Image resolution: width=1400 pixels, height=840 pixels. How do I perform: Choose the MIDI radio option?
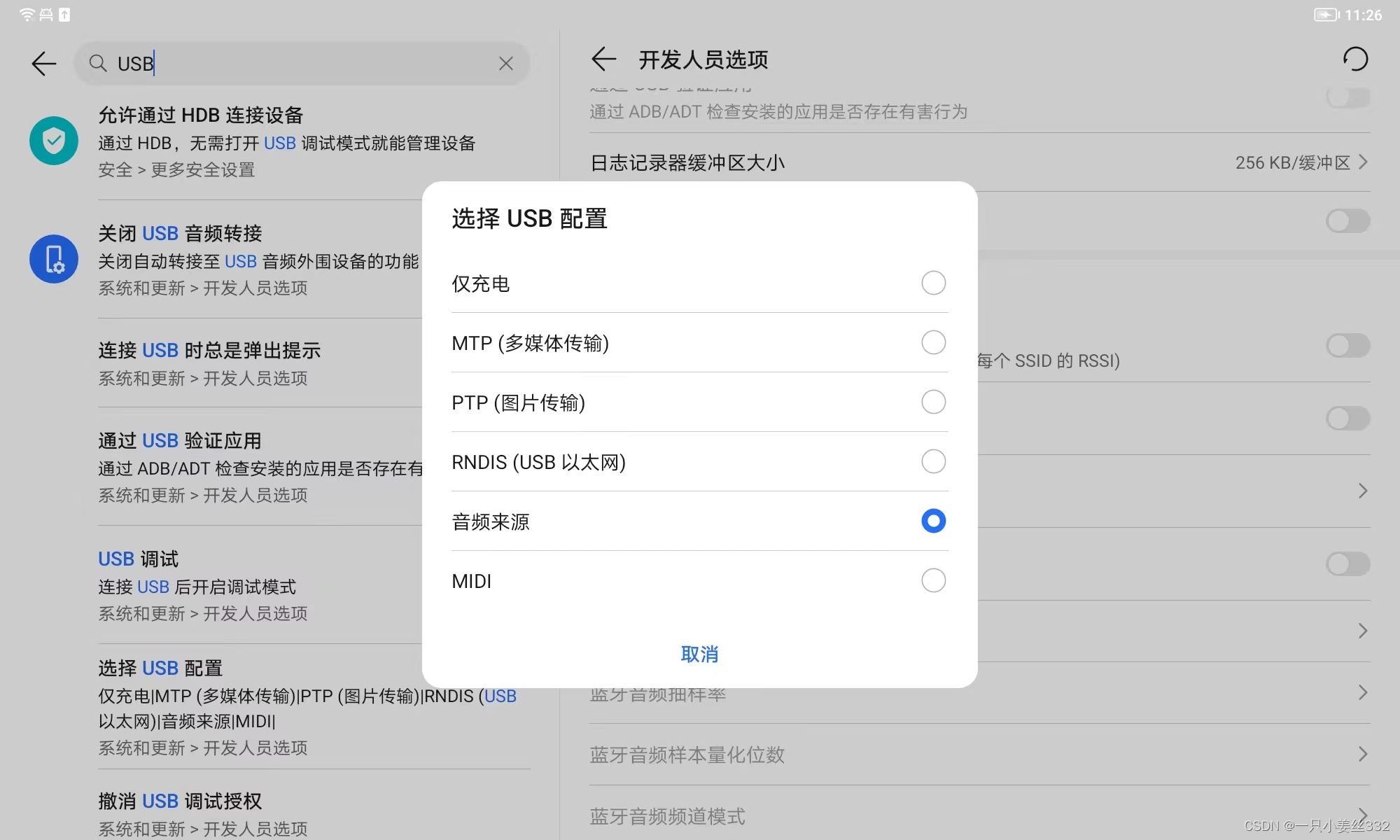pos(933,581)
